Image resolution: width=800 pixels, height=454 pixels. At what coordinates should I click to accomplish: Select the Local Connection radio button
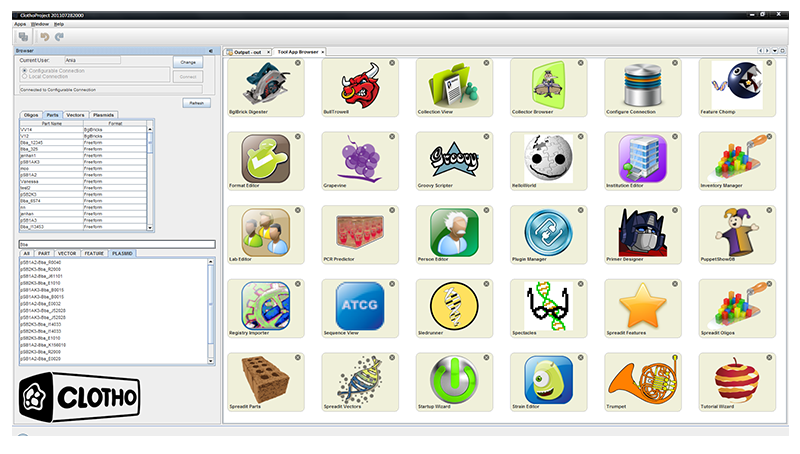click(x=24, y=77)
